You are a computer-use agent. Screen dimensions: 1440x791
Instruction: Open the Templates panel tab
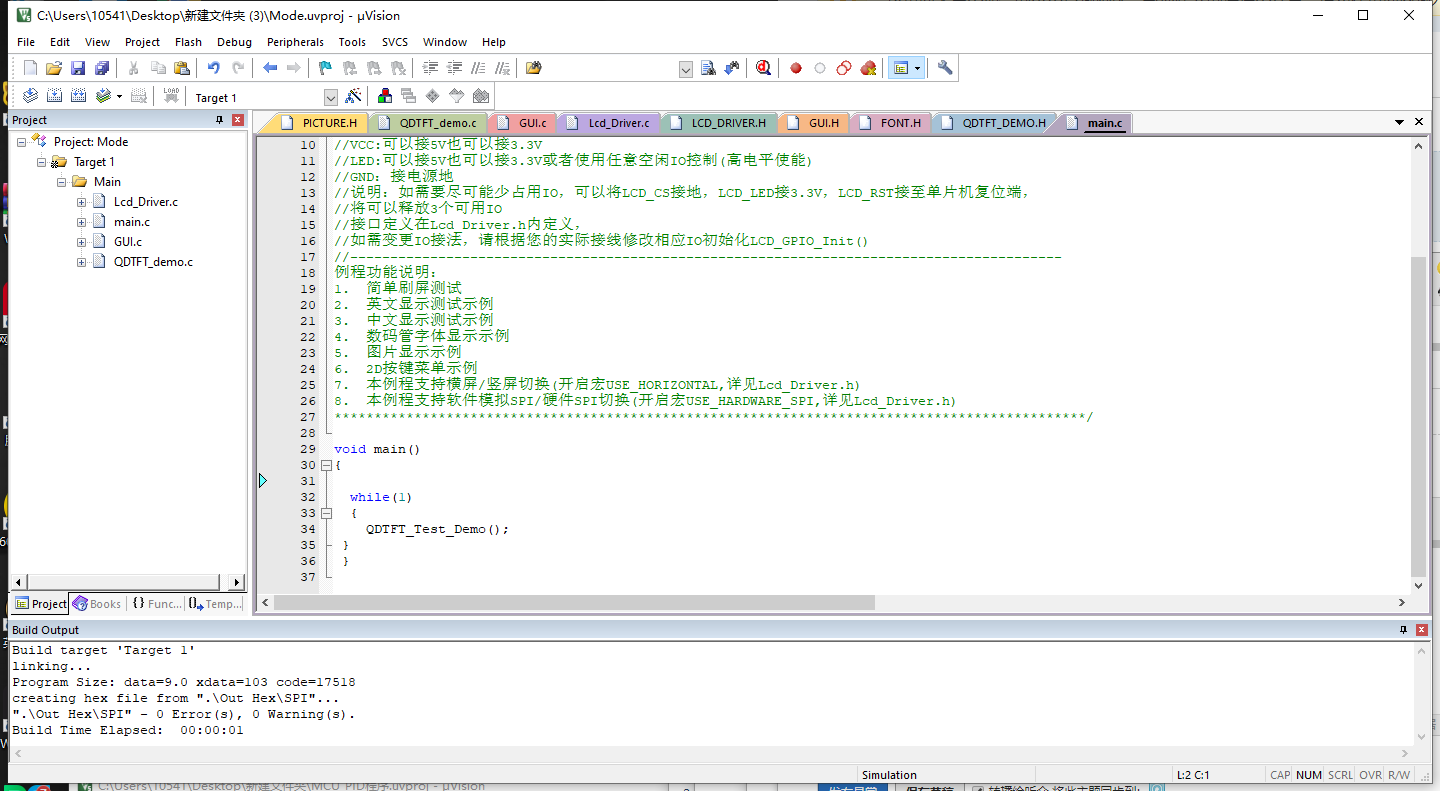(215, 604)
